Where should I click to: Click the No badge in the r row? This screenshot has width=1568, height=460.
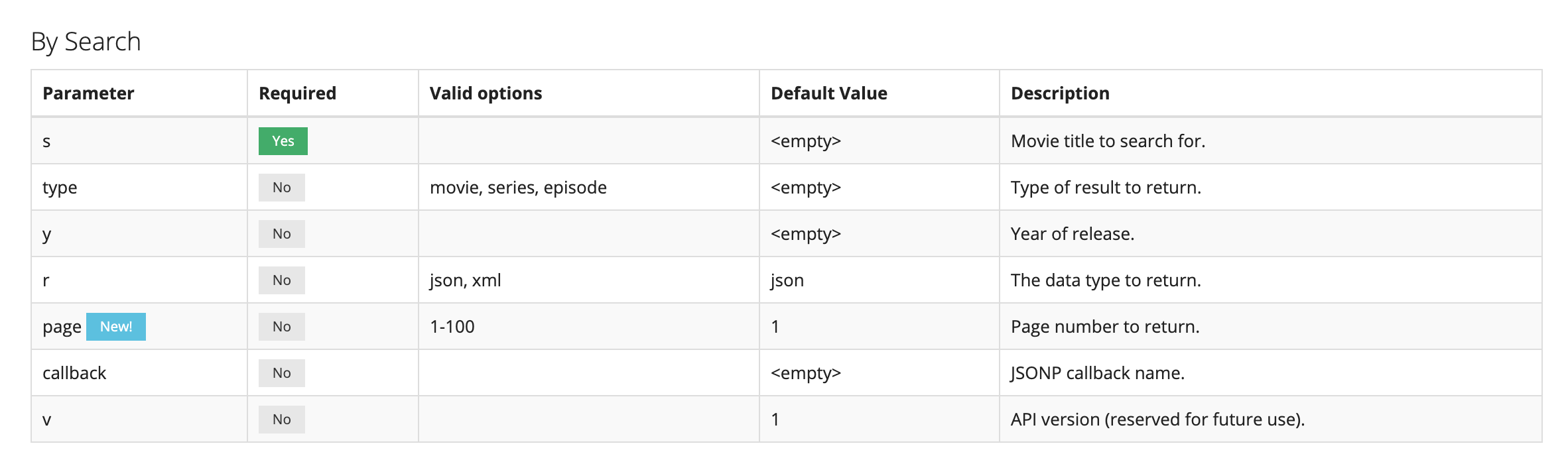point(281,280)
